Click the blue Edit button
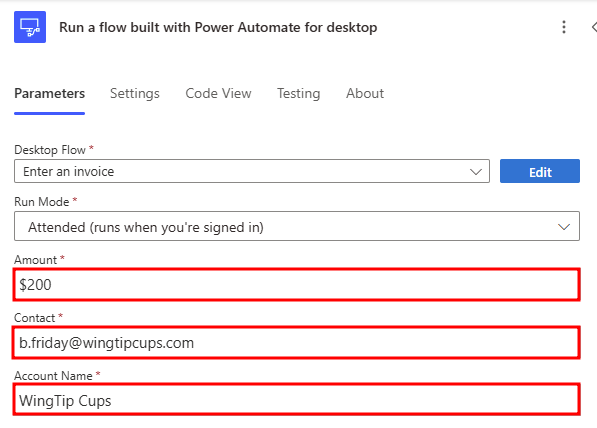The width and height of the screenshot is (597, 428). tap(540, 171)
